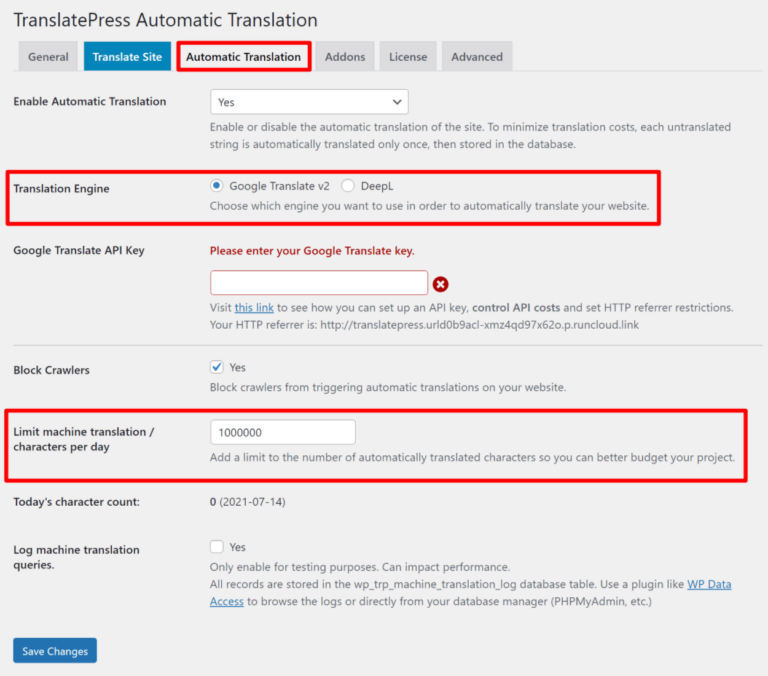Open the Translate Site tab
This screenshot has width=768, height=676.
click(x=127, y=57)
